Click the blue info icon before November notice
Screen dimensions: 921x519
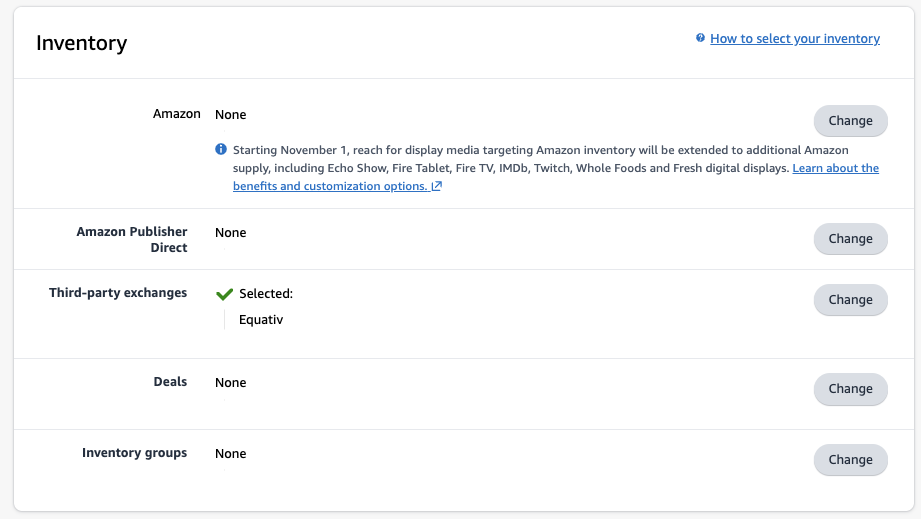click(x=221, y=149)
